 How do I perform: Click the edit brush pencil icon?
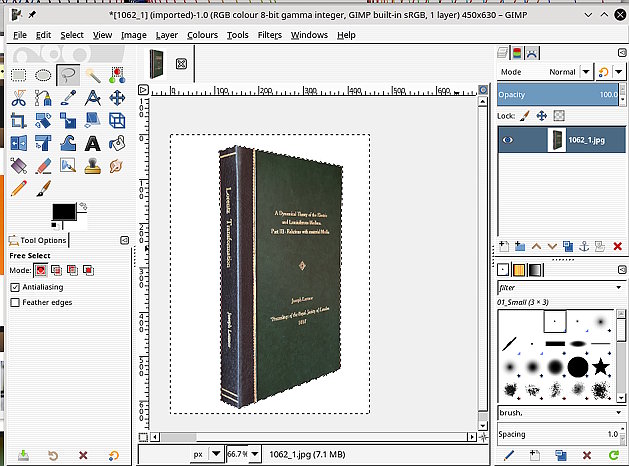[509, 455]
